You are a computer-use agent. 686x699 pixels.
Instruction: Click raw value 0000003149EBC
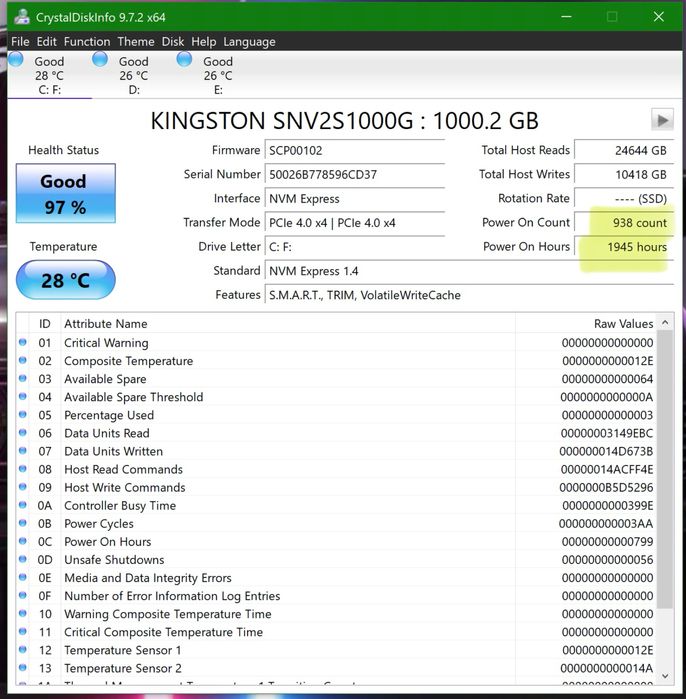click(607, 433)
